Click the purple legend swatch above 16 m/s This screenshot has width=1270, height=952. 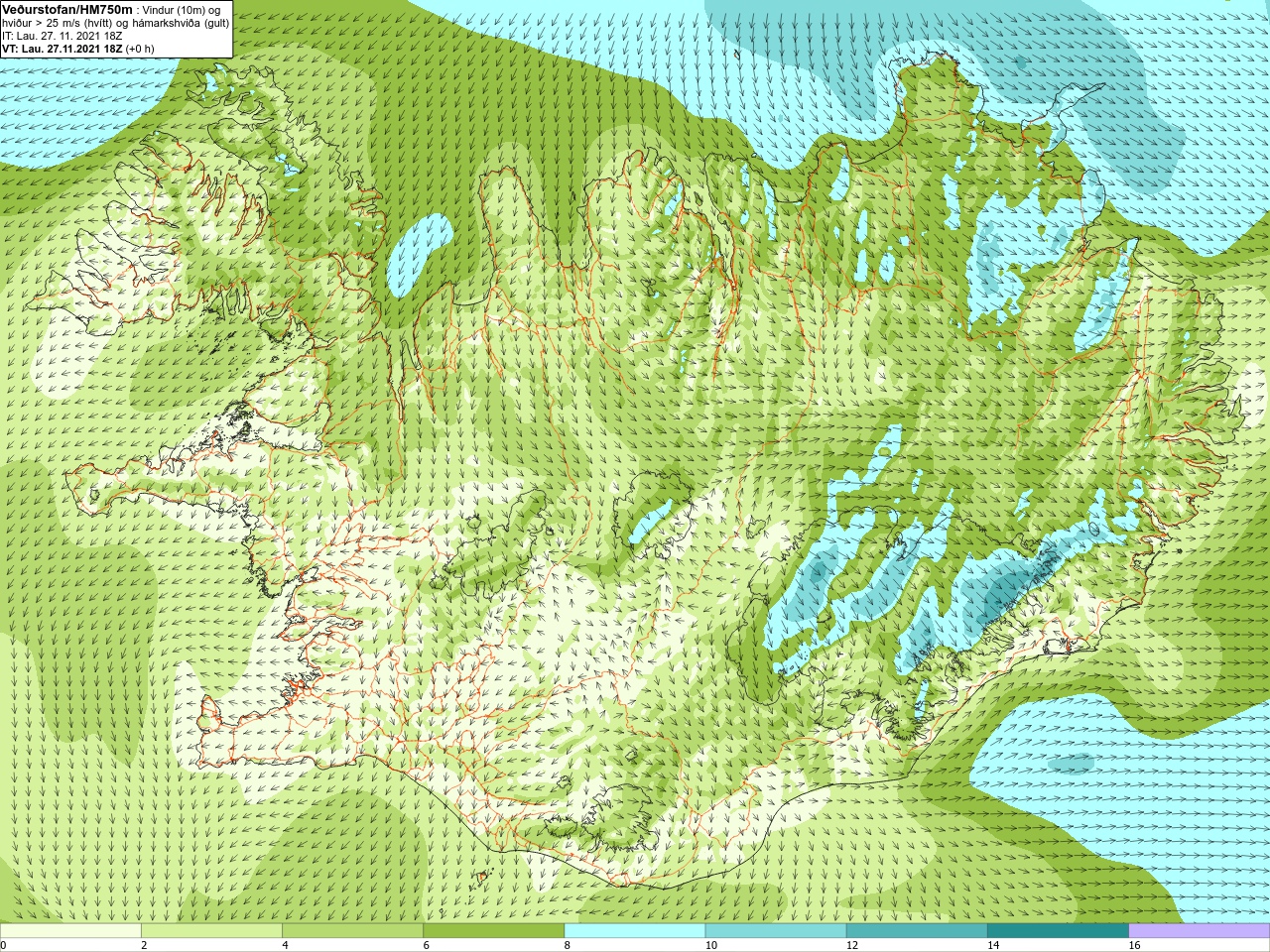1200,931
